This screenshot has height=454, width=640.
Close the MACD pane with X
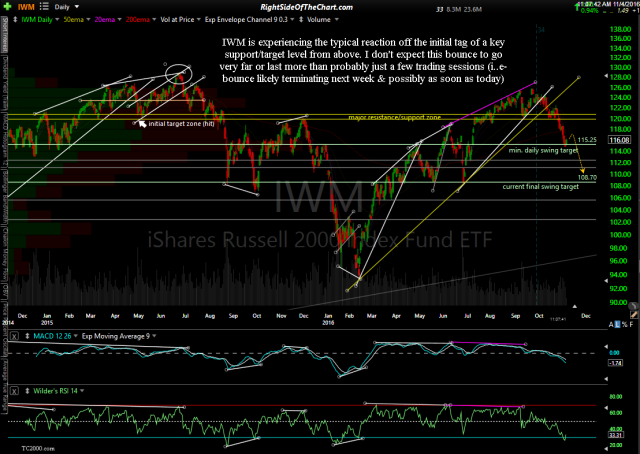click(14, 336)
